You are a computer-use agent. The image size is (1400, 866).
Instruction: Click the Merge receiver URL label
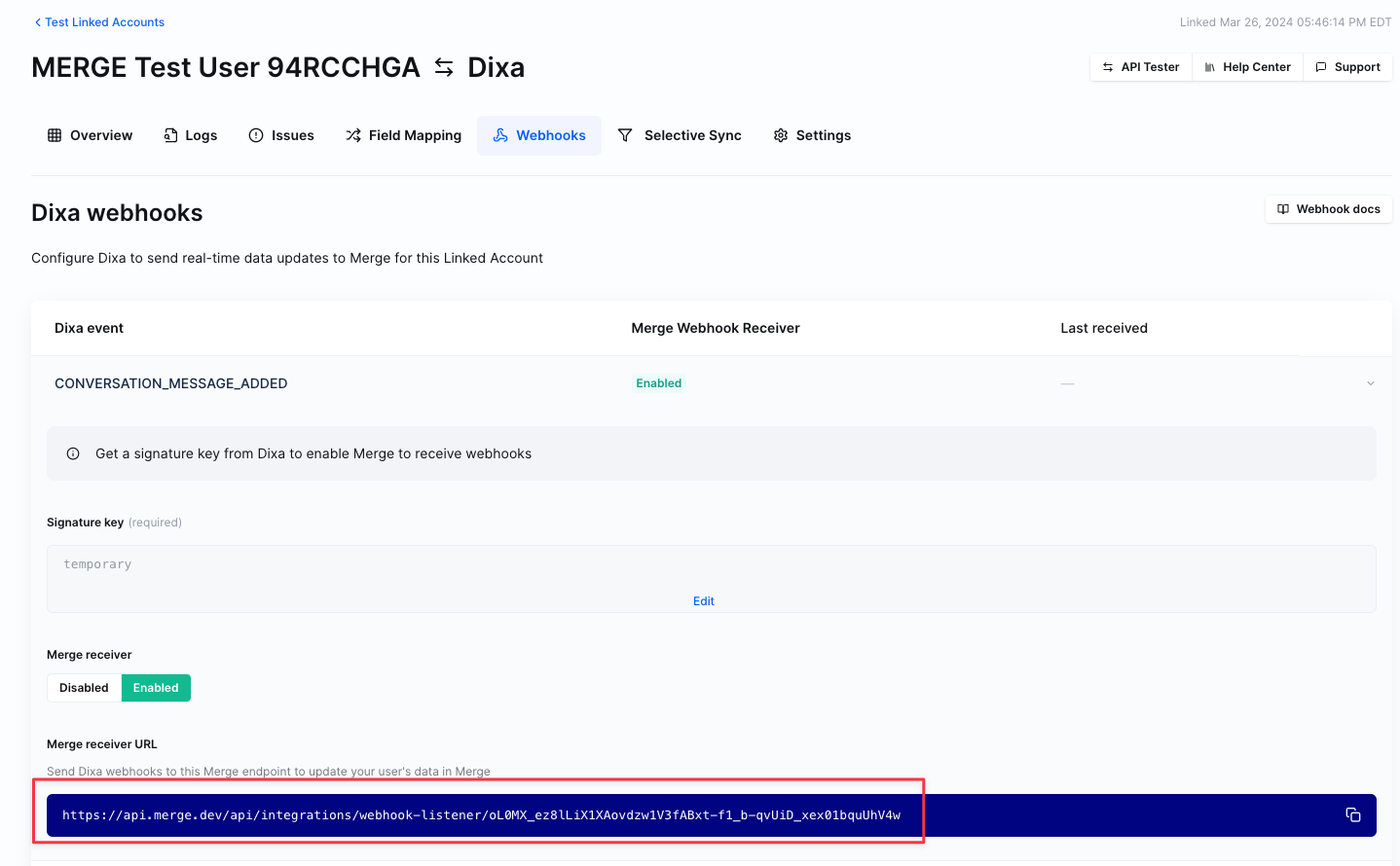[102, 744]
